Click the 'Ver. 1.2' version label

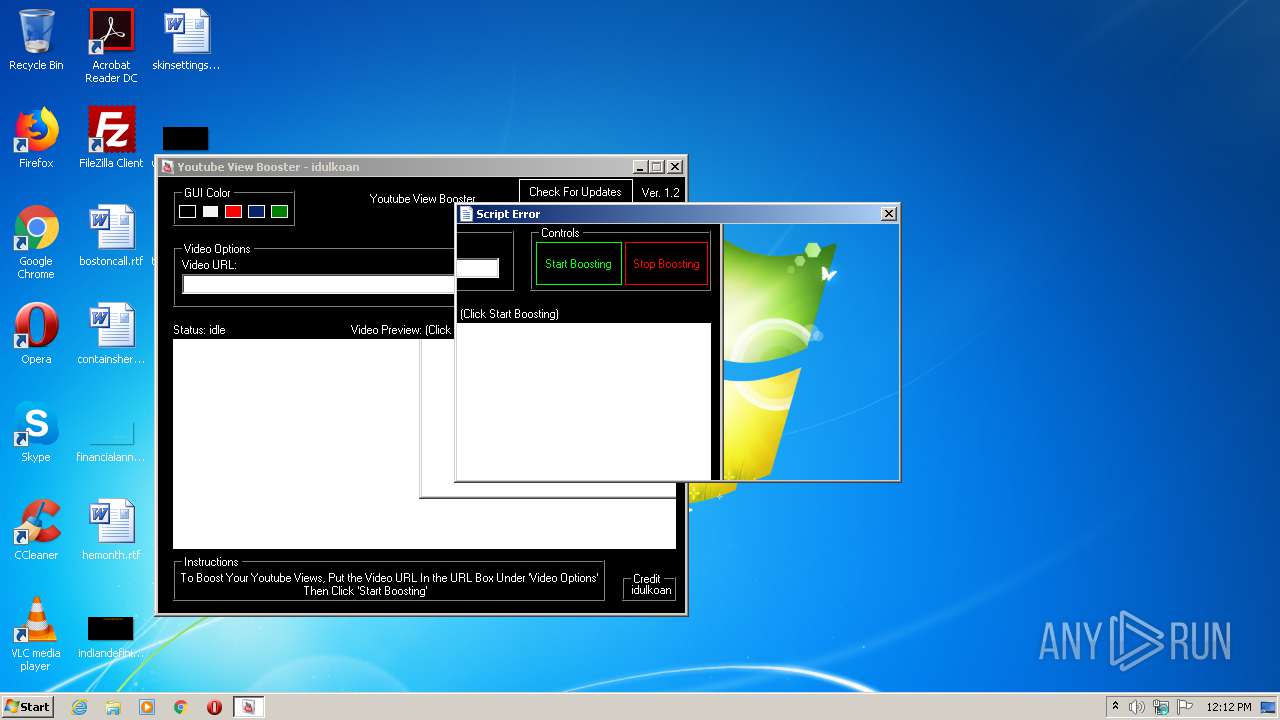click(x=660, y=192)
